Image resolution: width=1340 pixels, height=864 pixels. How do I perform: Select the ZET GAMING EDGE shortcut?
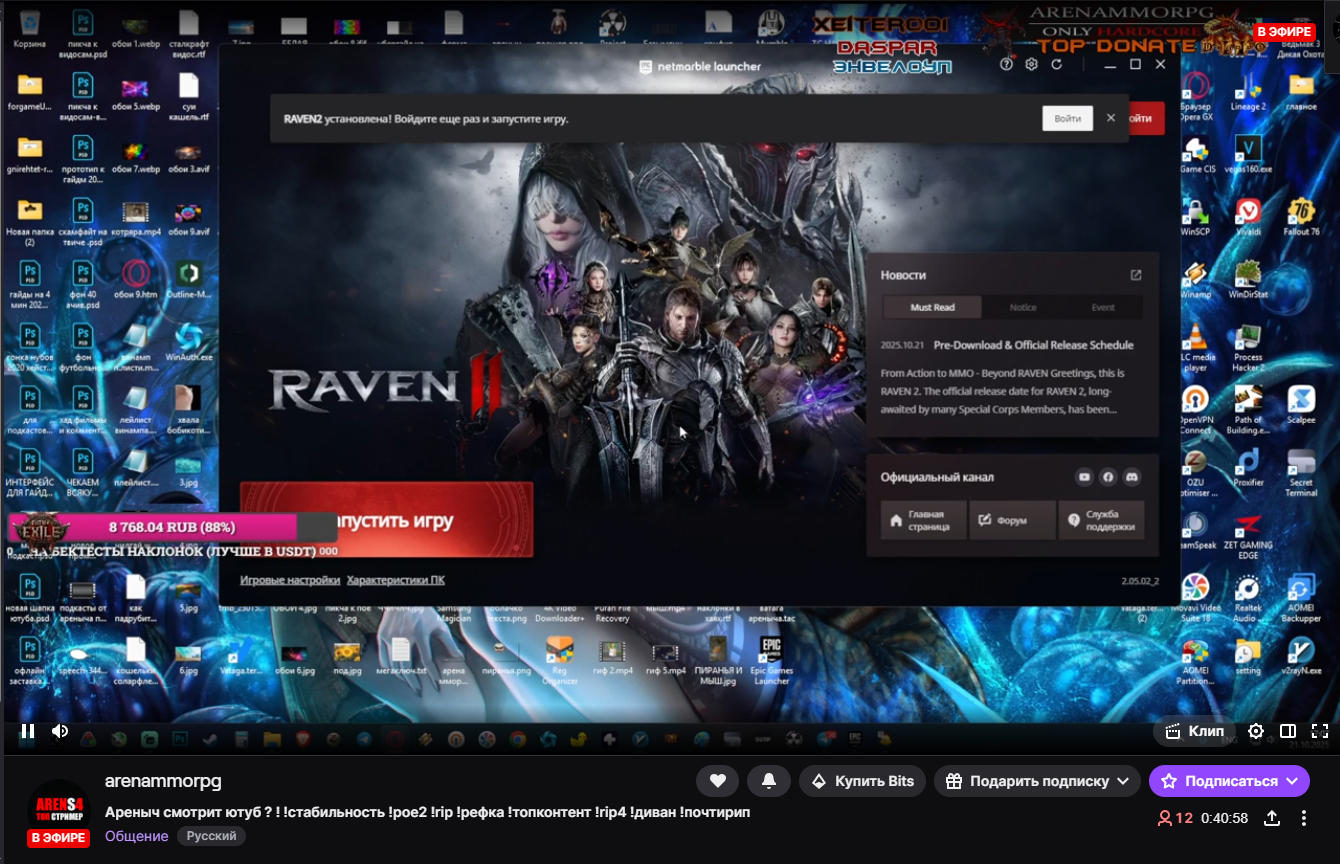(x=1247, y=536)
